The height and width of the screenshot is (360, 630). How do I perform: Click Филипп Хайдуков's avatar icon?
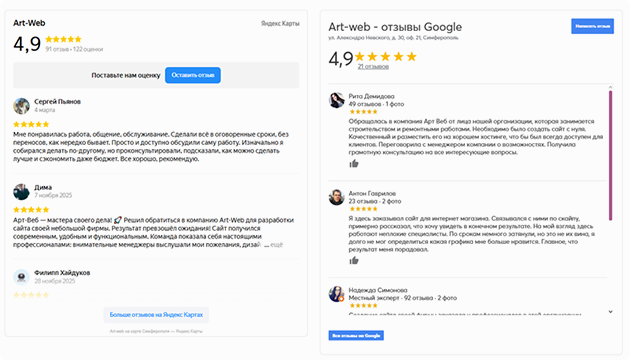point(21,277)
